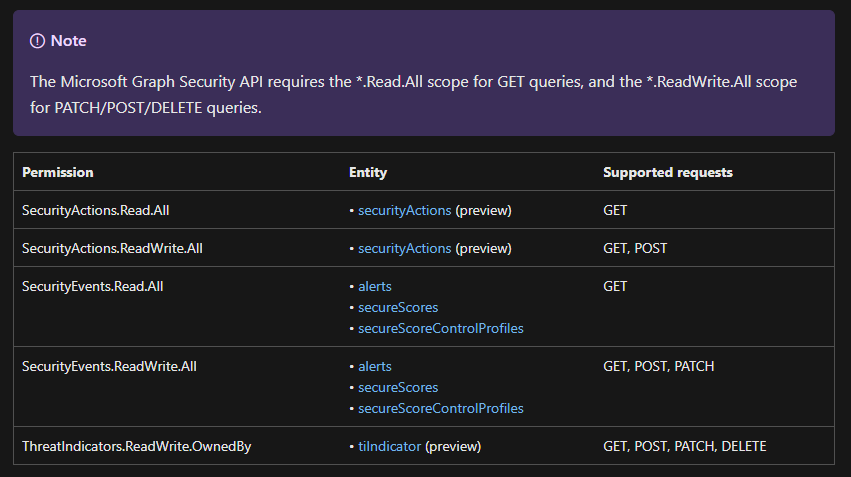
Task: Open the tiIndicator link
Action: point(389,447)
